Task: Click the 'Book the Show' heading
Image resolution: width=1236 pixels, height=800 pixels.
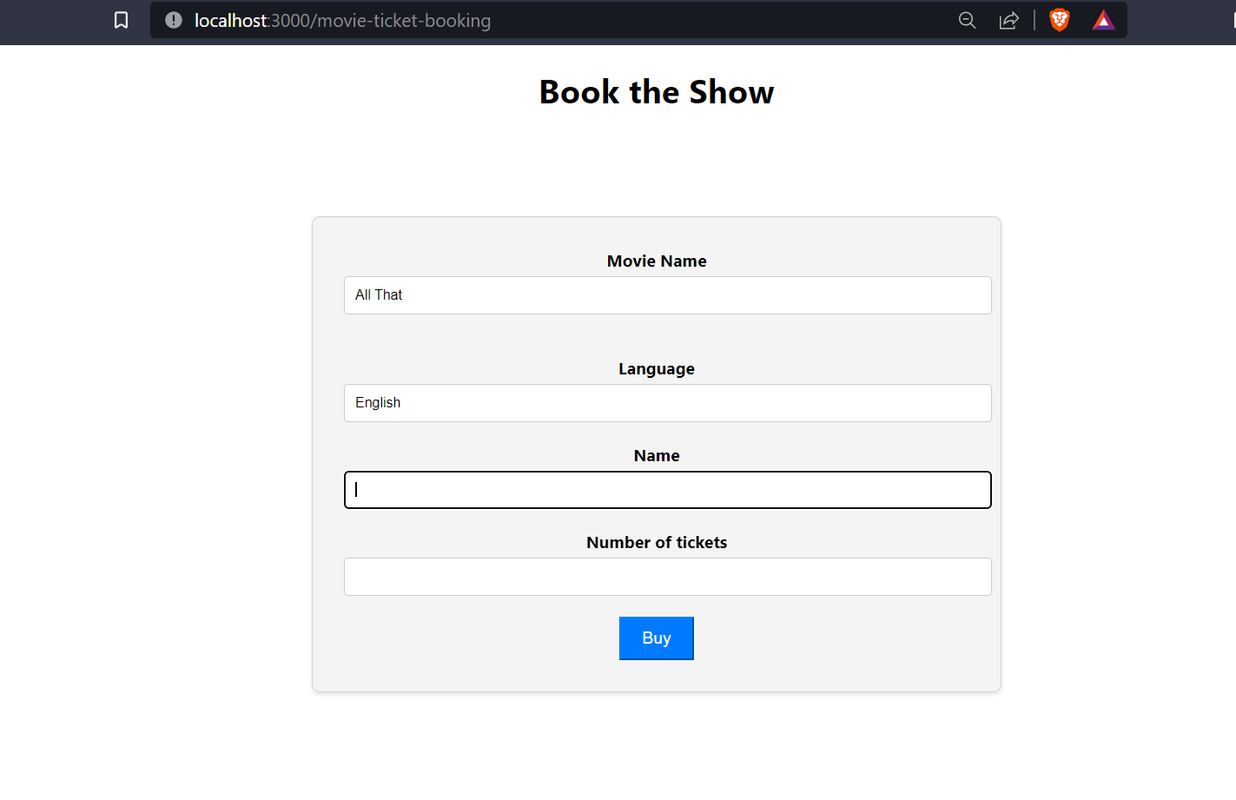Action: click(656, 92)
